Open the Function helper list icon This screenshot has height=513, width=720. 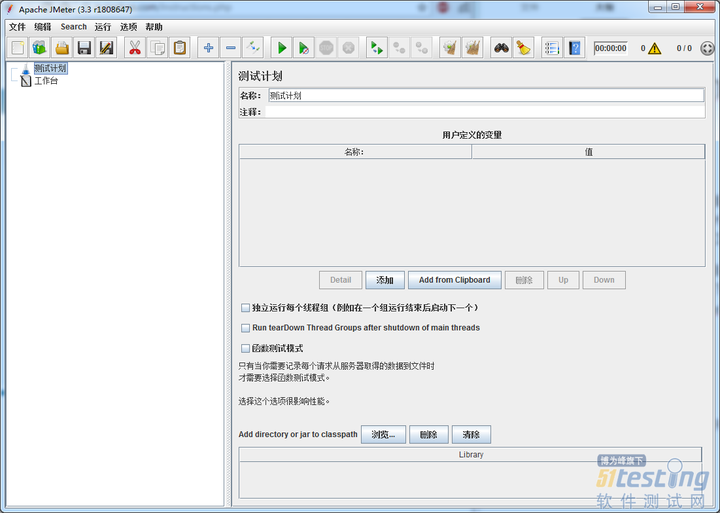coord(551,48)
